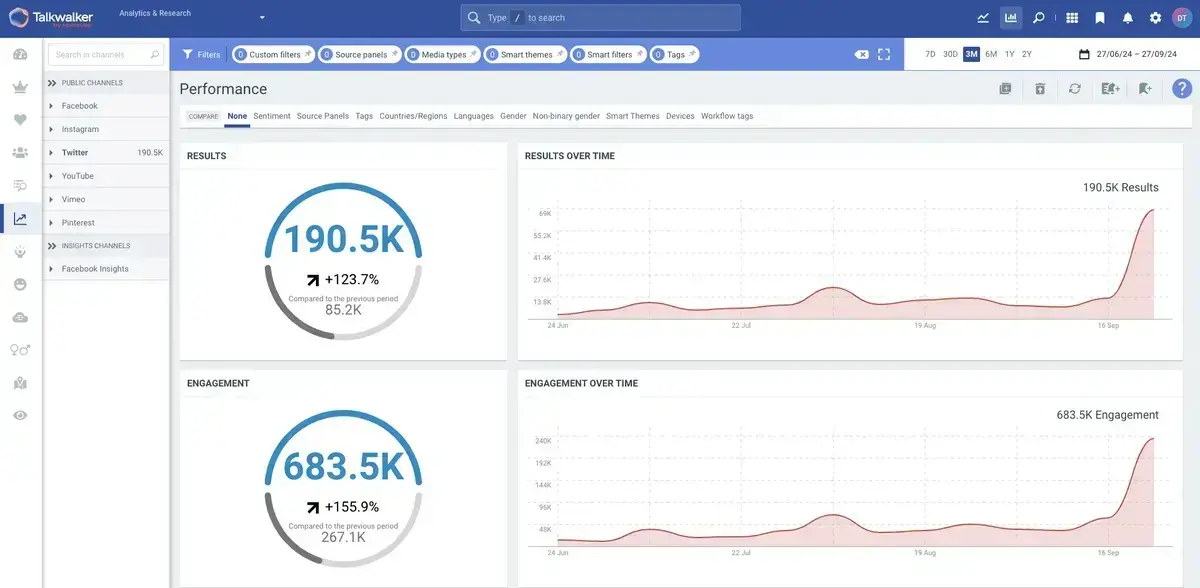1200x588 pixels.
Task: Click the fullscreen expand icon in filter bar
Action: 884,55
